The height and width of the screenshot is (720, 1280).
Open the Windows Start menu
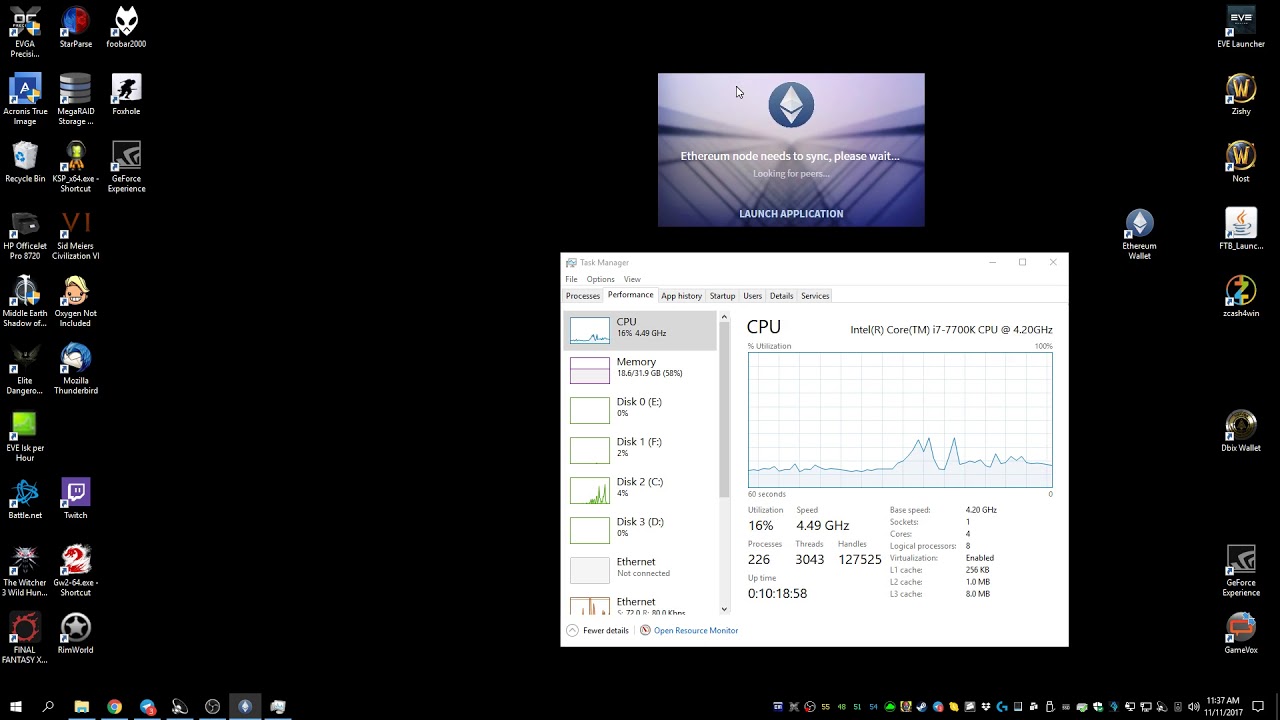pos(16,707)
